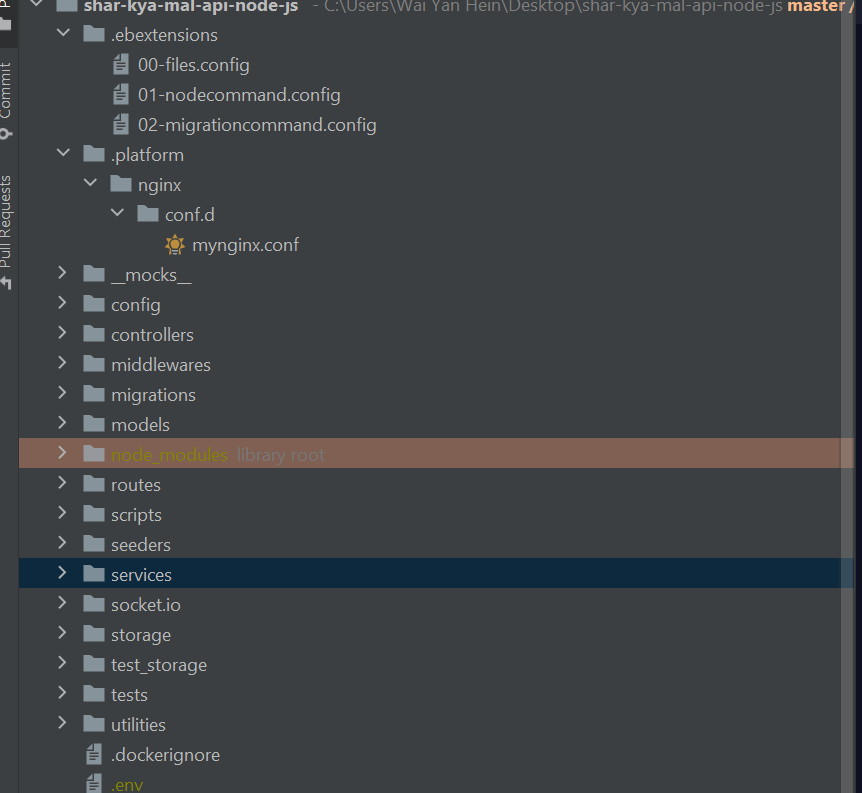Select the controllers folder
This screenshot has width=862, height=793.
pyautogui.click(x=152, y=335)
